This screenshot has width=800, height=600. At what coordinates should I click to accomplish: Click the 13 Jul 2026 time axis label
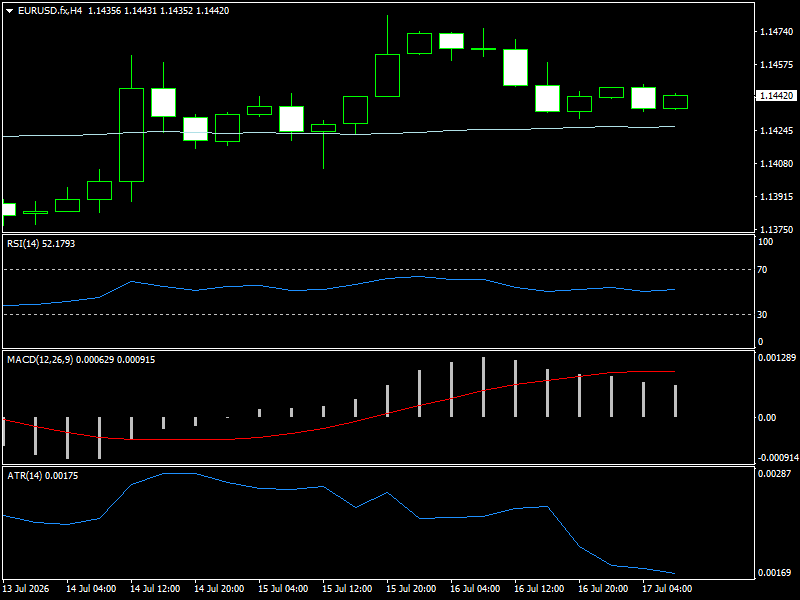[x=26, y=589]
